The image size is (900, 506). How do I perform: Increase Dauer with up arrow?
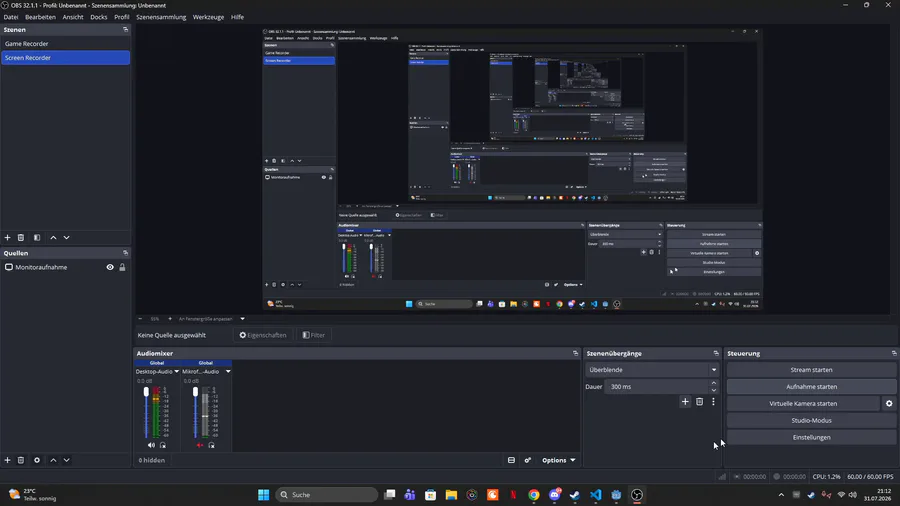tap(713, 383)
